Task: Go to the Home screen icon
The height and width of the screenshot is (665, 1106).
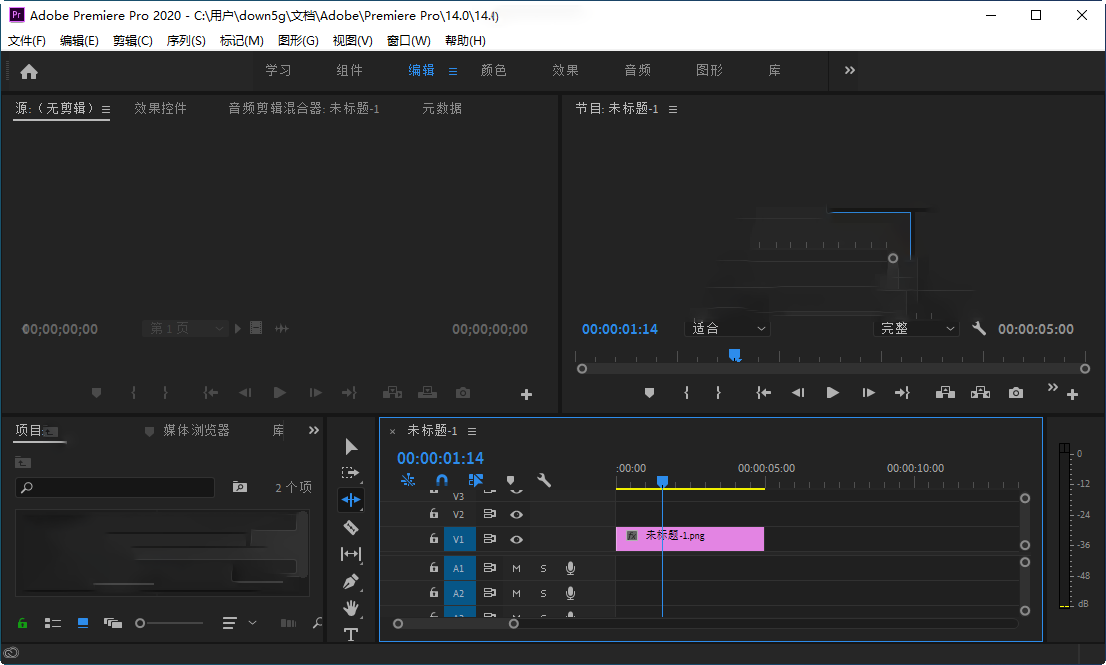Action: point(29,71)
